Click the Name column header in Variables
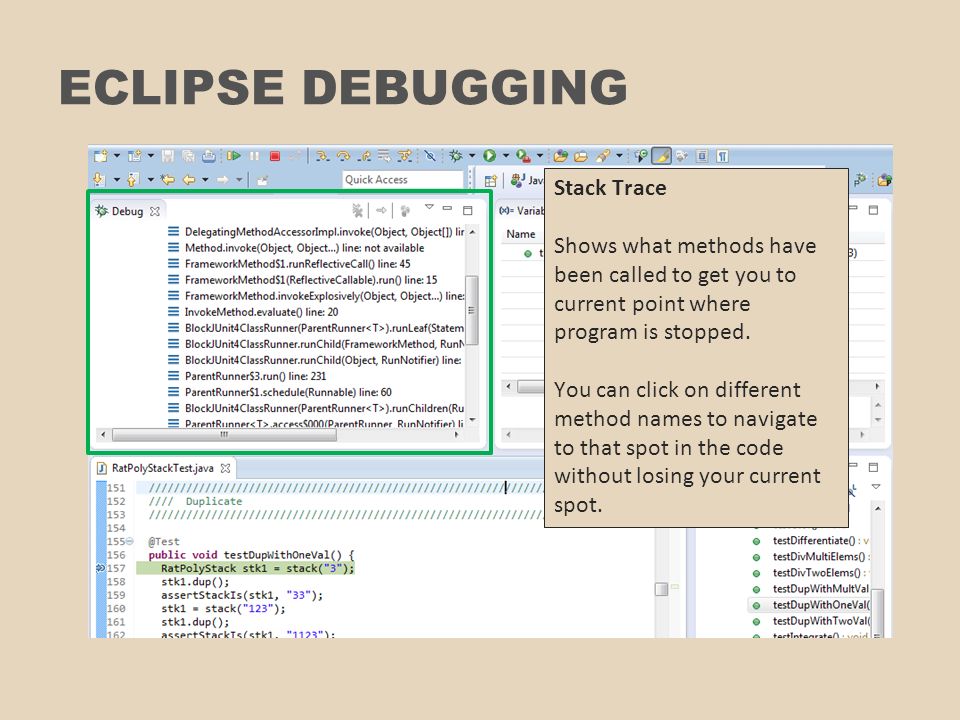Viewport: 960px width, 720px height. coord(521,234)
